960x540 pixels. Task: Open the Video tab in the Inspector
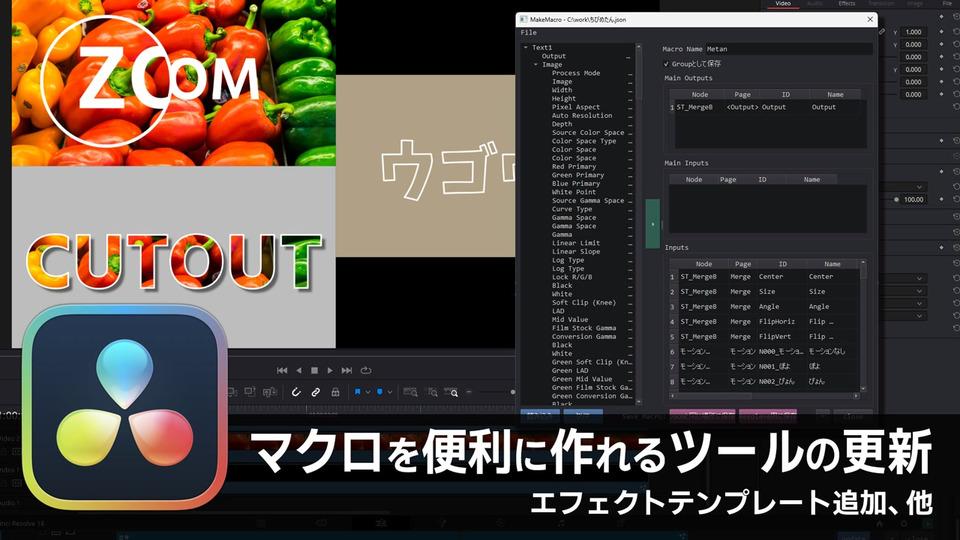tap(783, 4)
